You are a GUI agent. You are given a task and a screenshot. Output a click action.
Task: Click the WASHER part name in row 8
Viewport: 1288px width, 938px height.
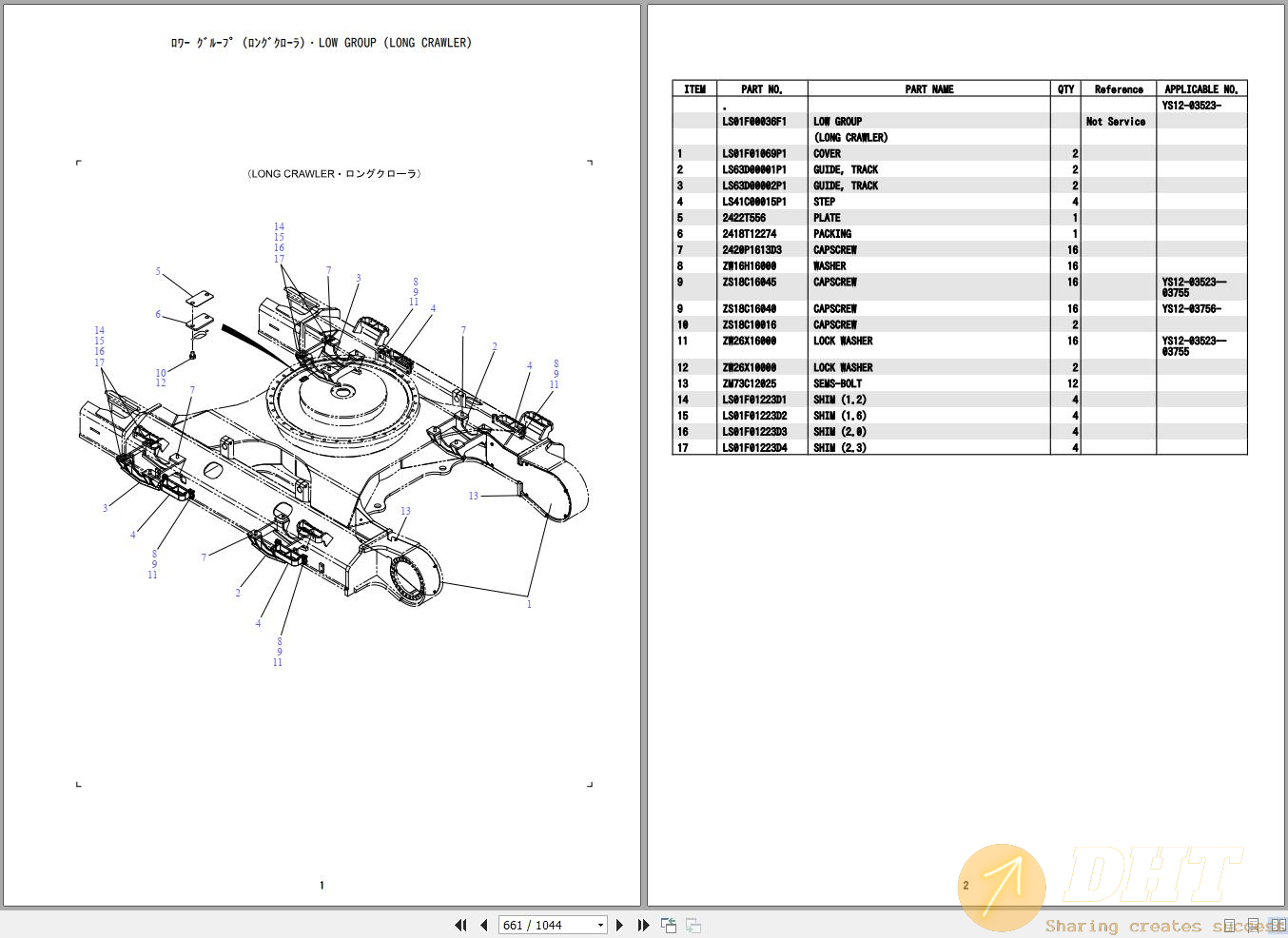[829, 266]
